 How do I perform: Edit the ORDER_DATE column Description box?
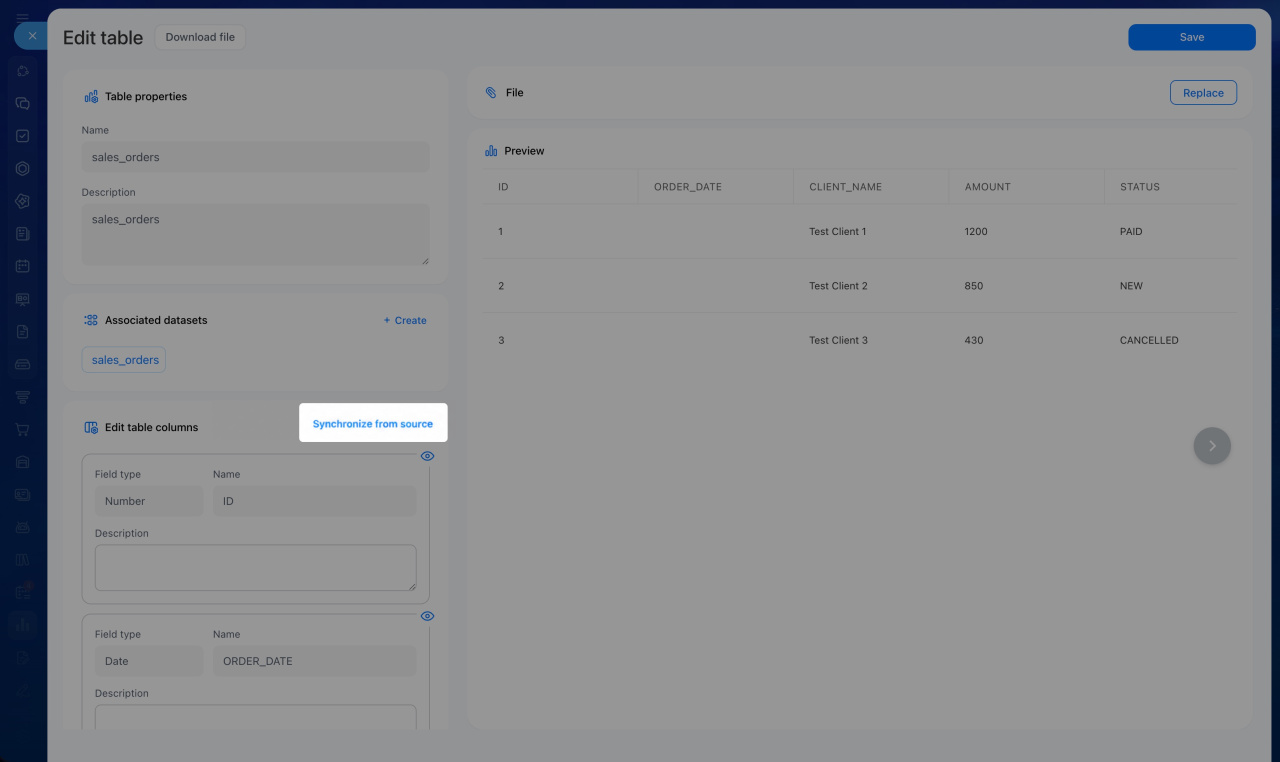click(256, 717)
